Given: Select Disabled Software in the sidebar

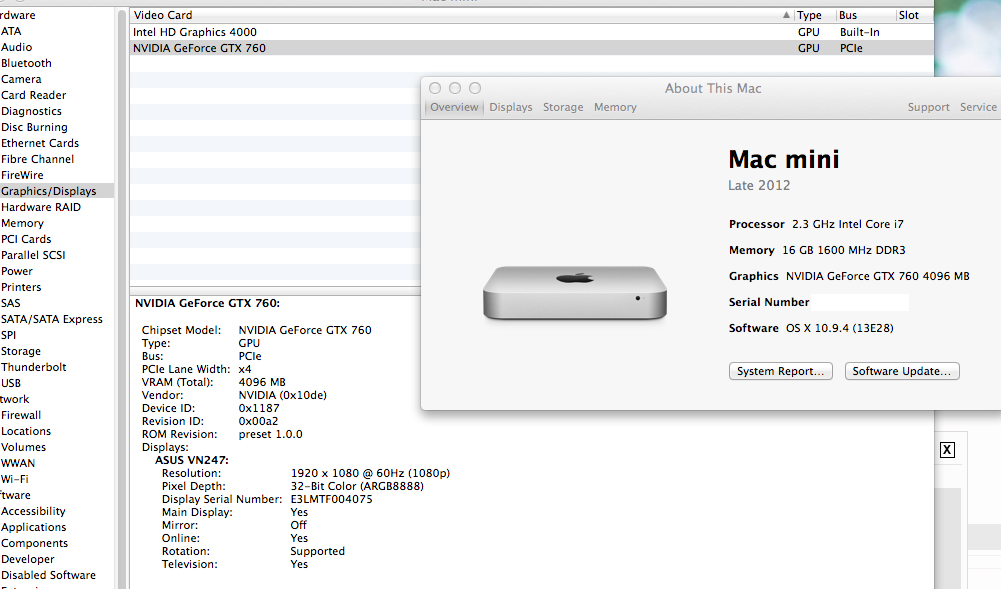Looking at the screenshot, I should 49,575.
